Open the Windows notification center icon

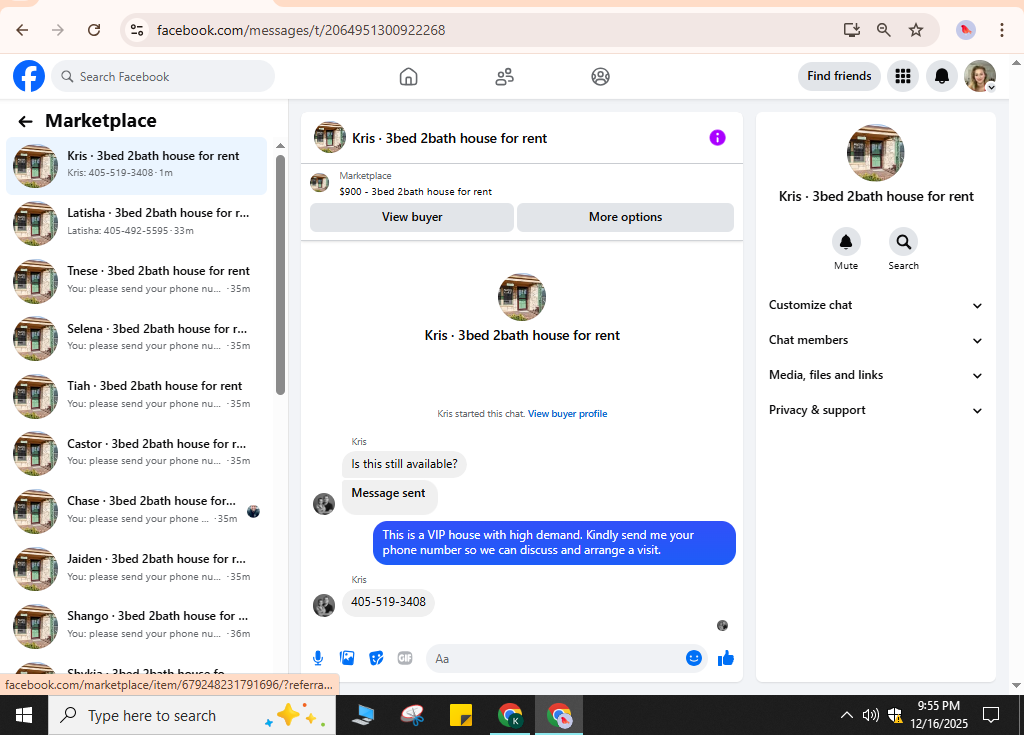pyautogui.click(x=991, y=715)
